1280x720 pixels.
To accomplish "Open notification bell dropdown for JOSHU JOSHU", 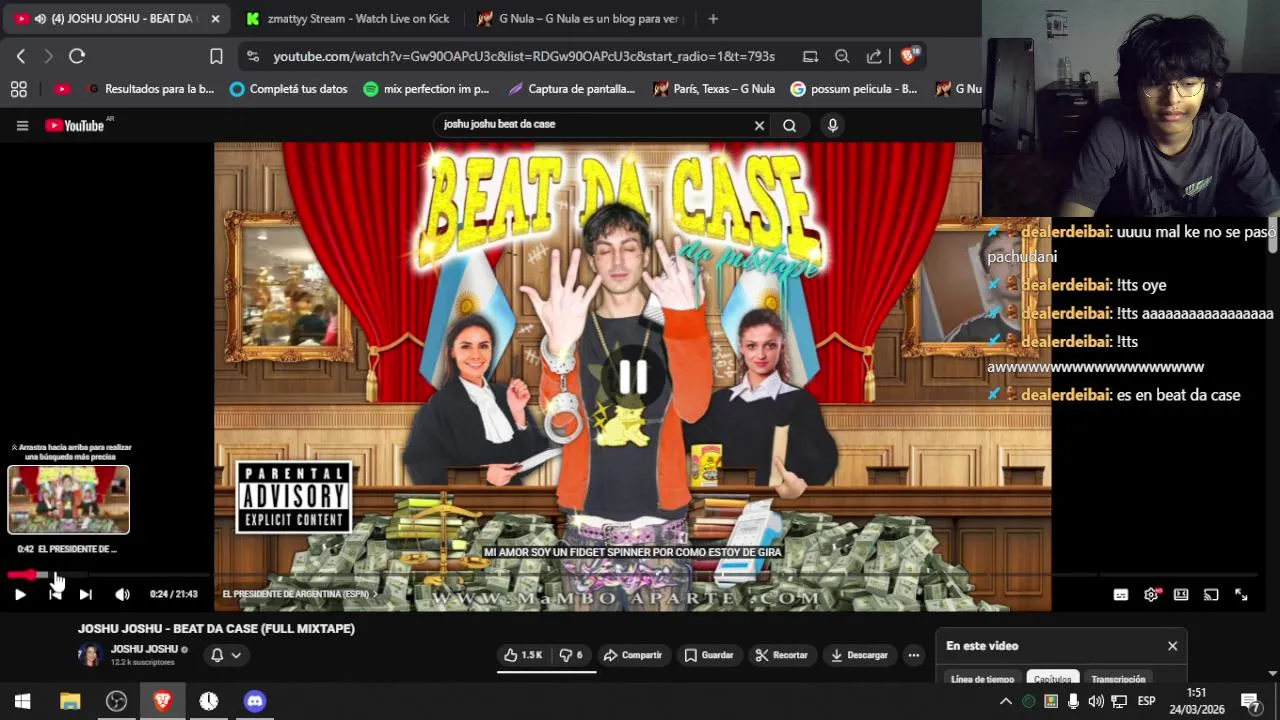I will (x=226, y=655).
